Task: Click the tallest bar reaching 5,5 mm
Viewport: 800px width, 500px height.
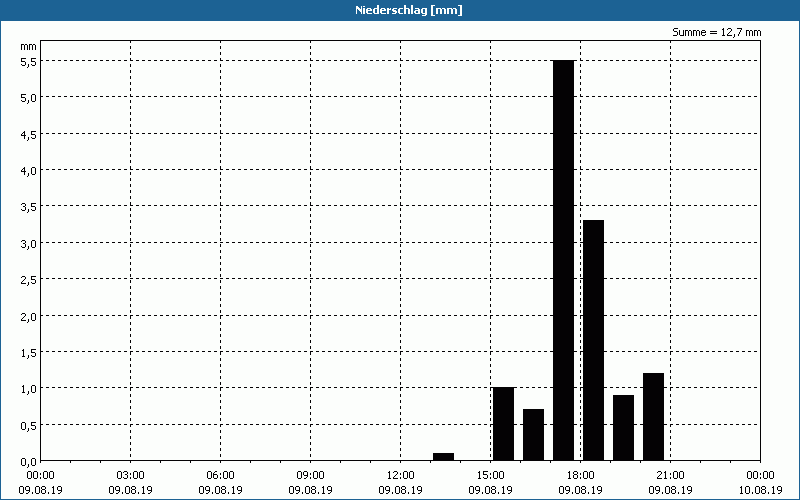Action: [564, 260]
